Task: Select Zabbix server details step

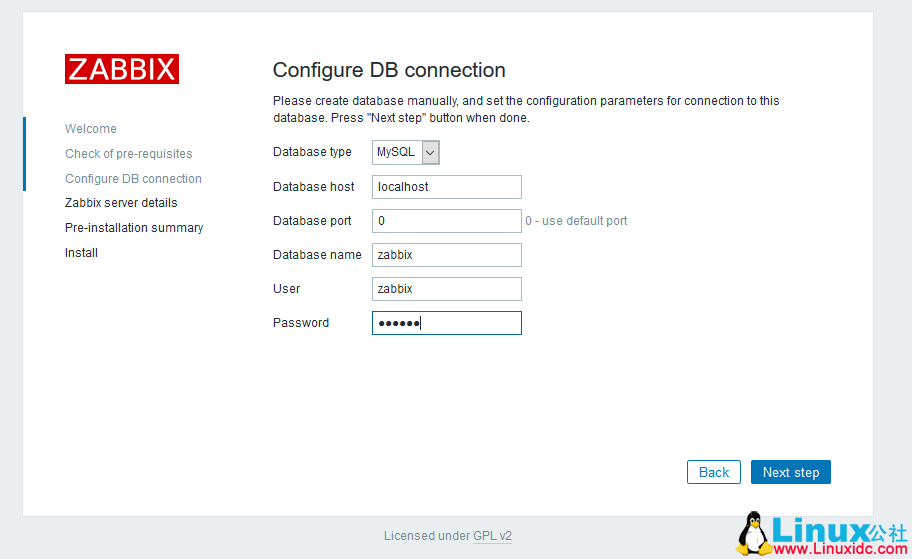Action: pyautogui.click(x=121, y=202)
